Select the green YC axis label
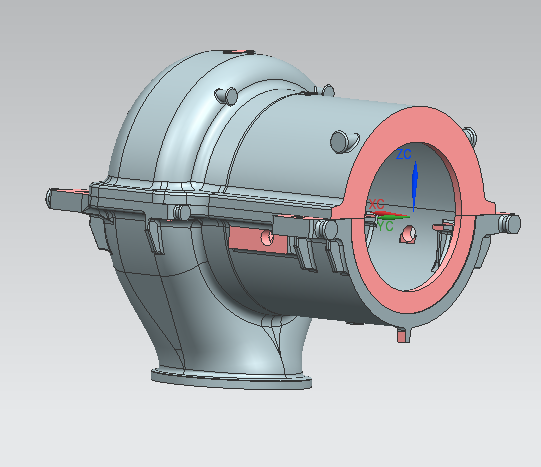541x467 pixels. click(385, 226)
